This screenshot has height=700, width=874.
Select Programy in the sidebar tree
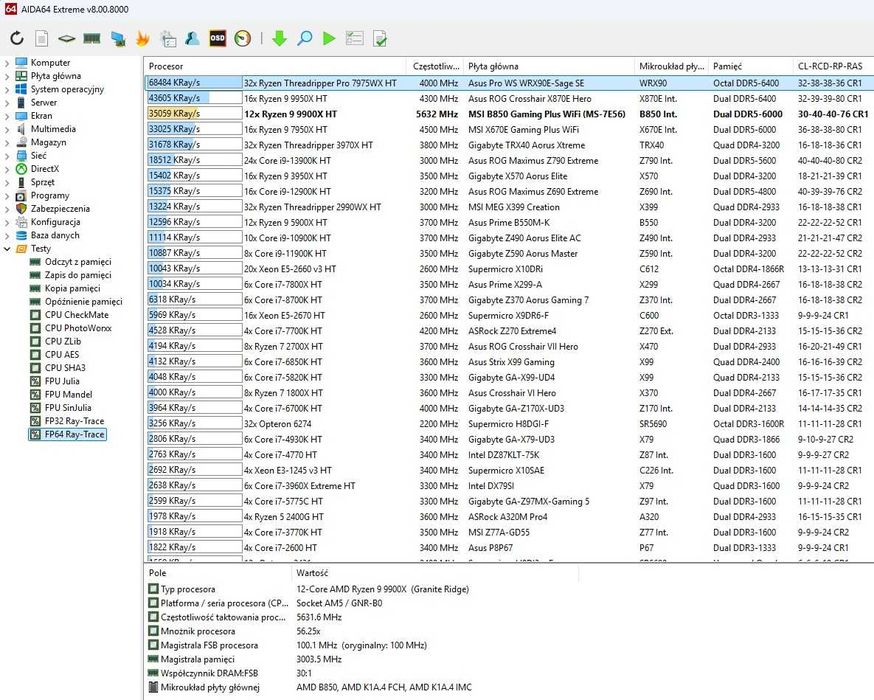pos(50,196)
